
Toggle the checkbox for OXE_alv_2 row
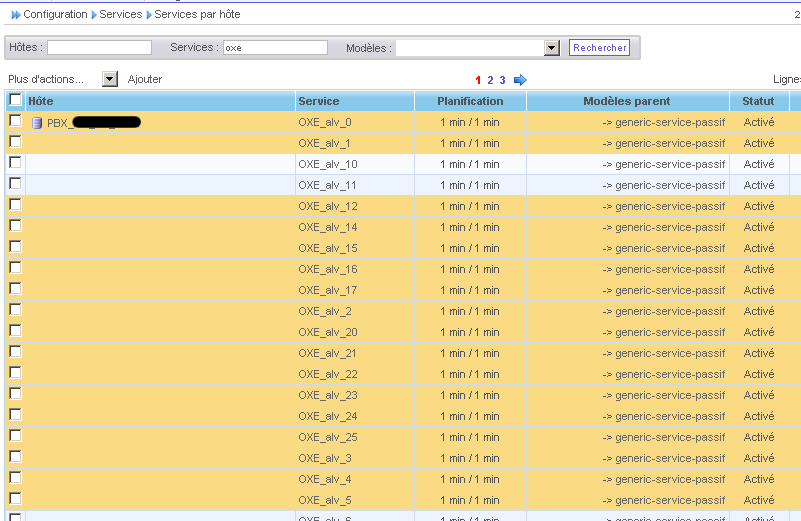15,310
